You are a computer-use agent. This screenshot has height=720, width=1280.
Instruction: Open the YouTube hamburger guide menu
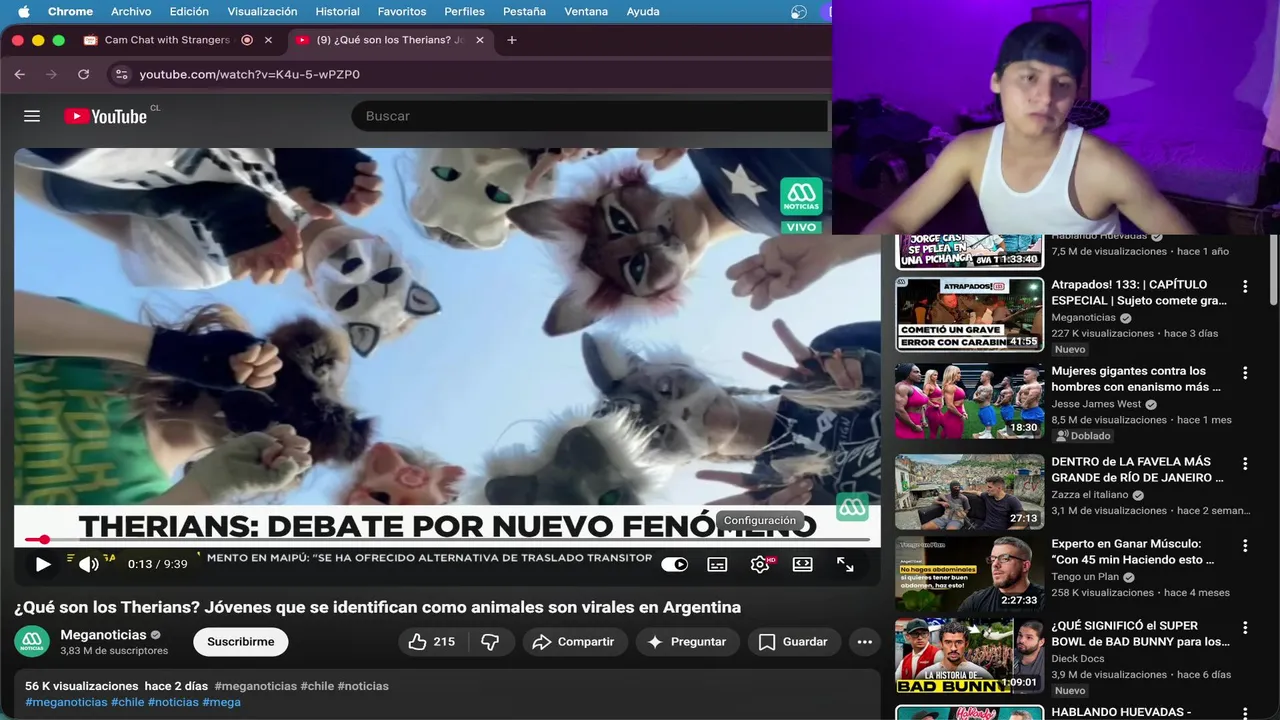[x=32, y=116]
